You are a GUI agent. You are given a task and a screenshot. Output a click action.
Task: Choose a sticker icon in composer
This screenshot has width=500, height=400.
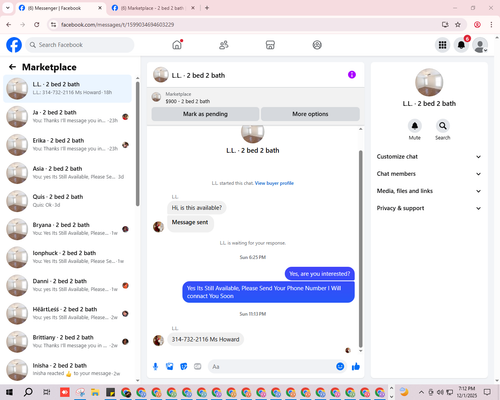[184, 367]
